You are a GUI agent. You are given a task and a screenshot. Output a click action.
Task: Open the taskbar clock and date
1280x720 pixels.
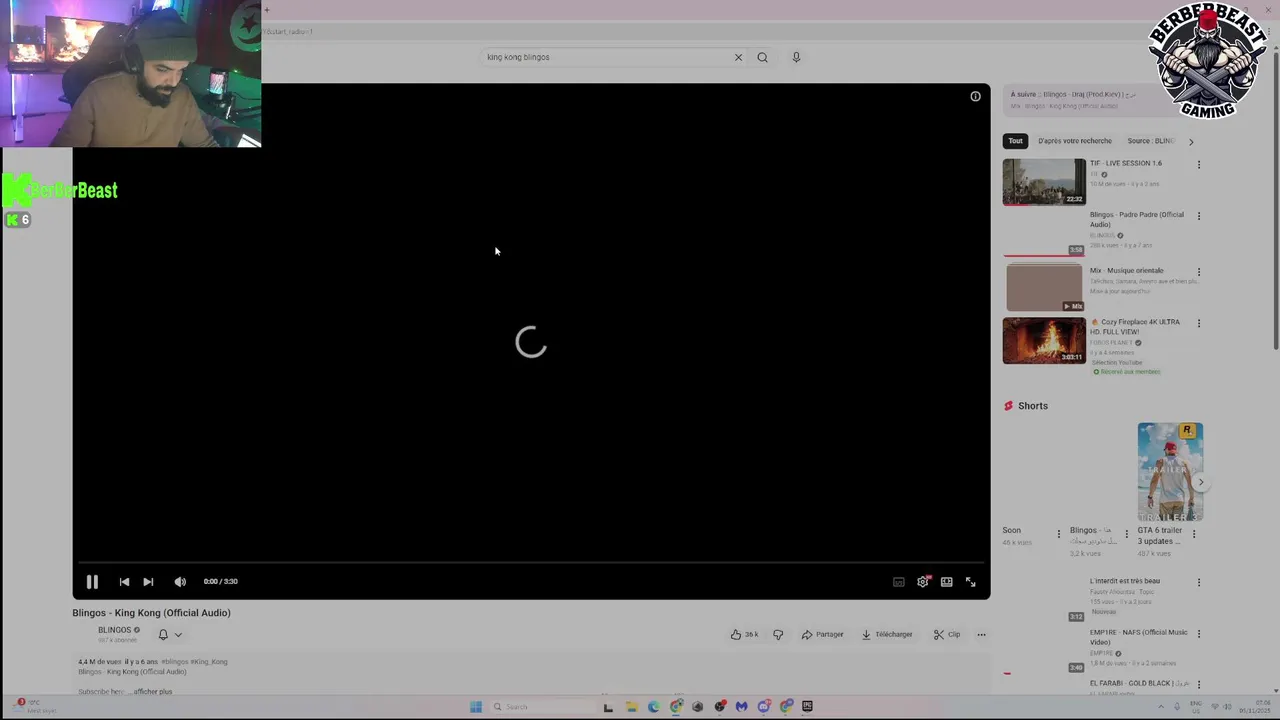click(1255, 707)
